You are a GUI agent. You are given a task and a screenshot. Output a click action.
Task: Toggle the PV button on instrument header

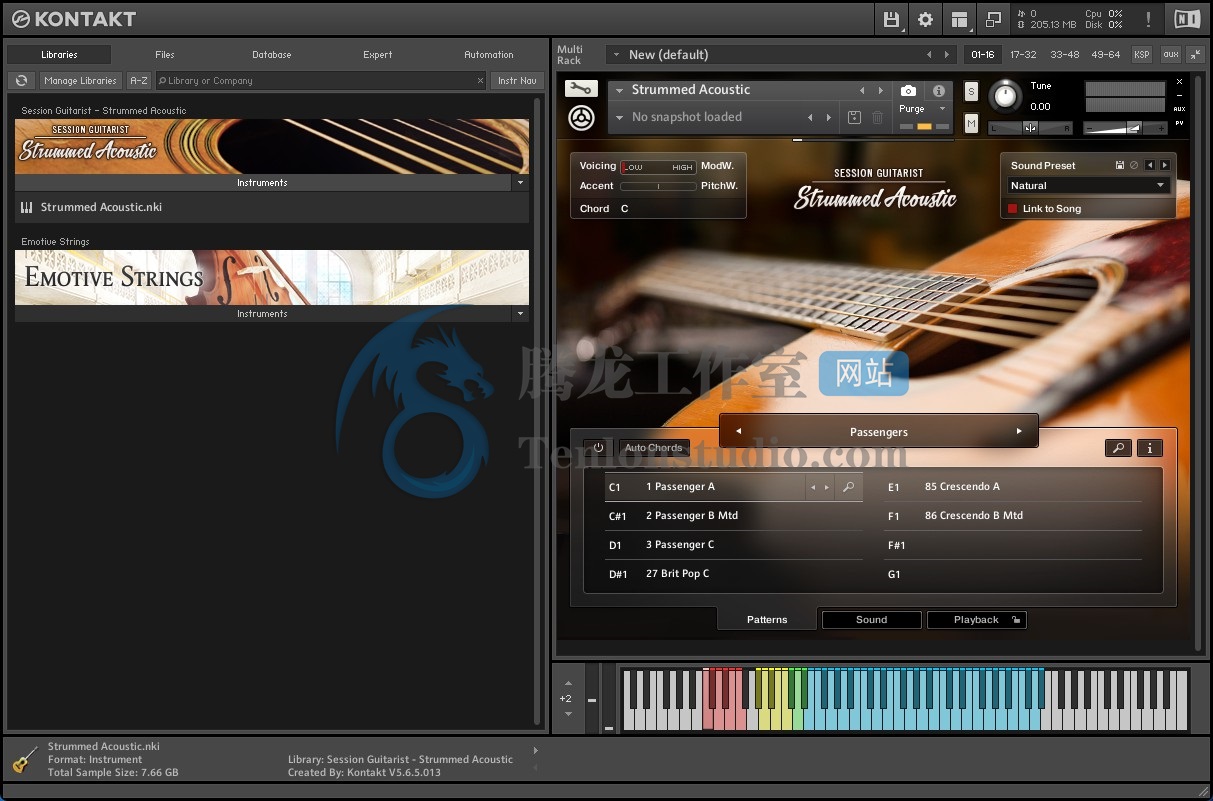(x=1179, y=123)
